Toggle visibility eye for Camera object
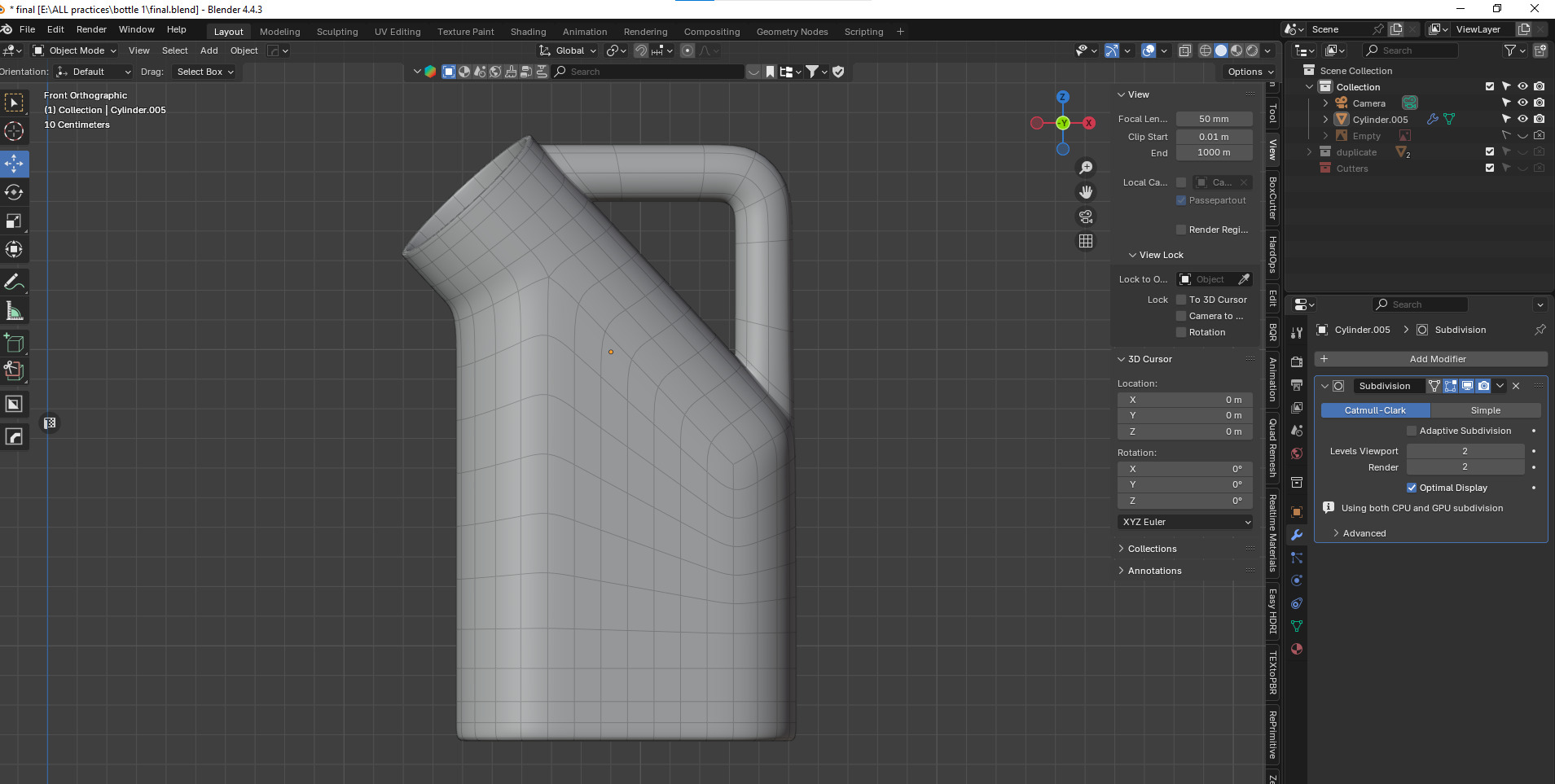 [1522, 103]
